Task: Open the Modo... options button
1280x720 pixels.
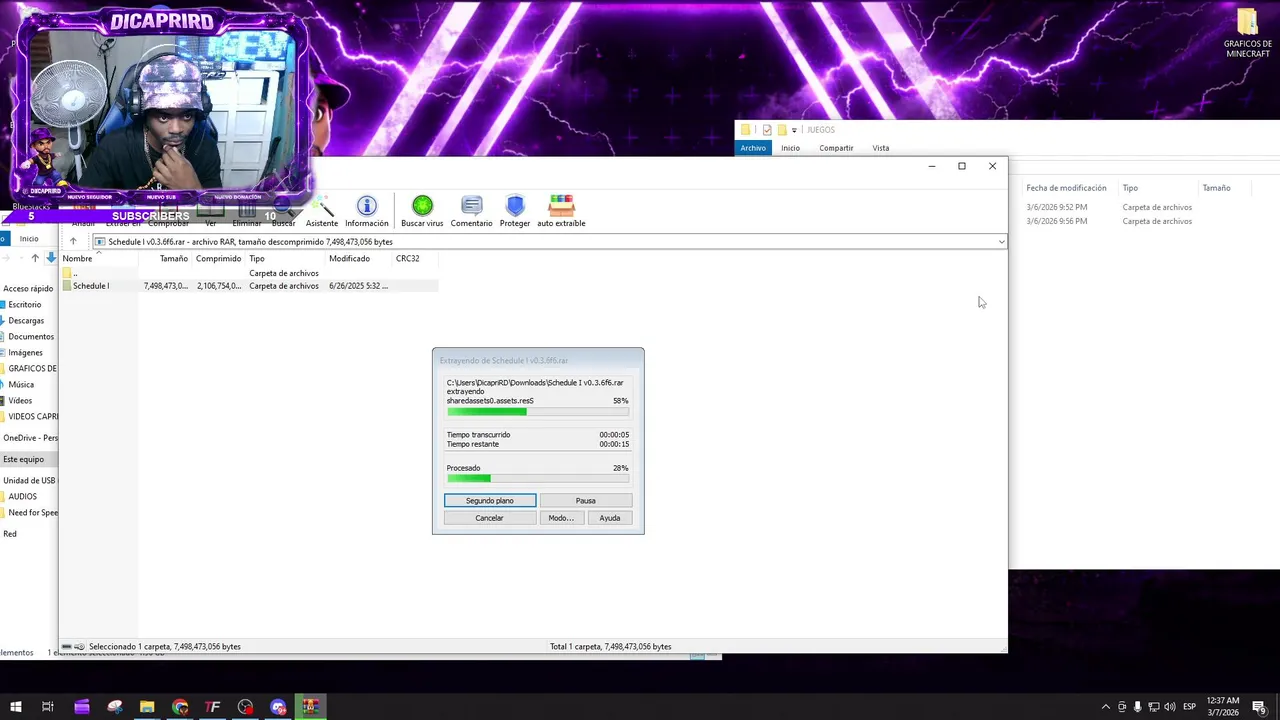Action: pos(561,518)
